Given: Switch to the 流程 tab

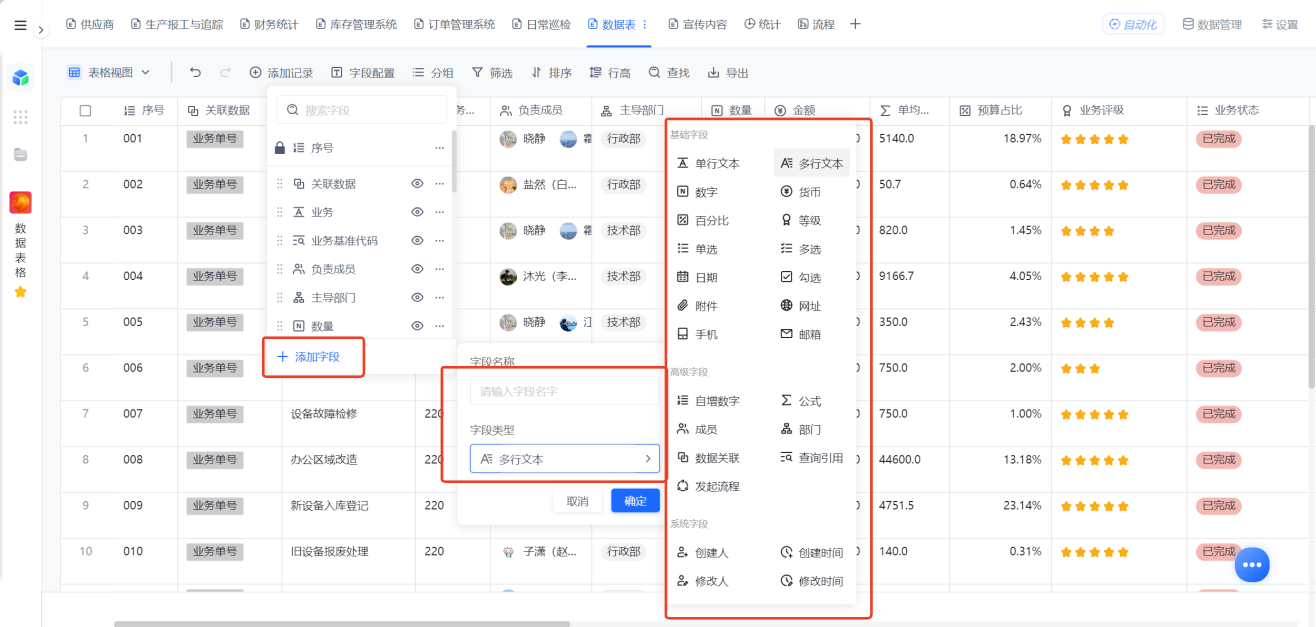Looking at the screenshot, I should point(816,24).
